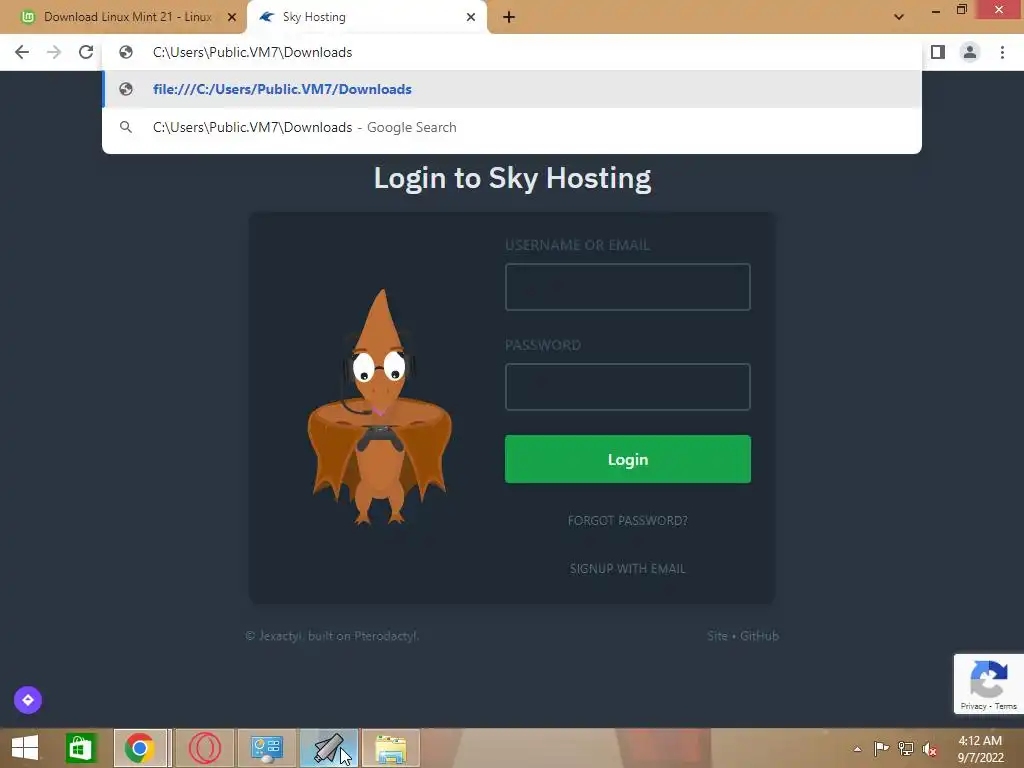The height and width of the screenshot is (768, 1024).
Task: Close the Sky Hosting tab
Action: tap(471, 17)
